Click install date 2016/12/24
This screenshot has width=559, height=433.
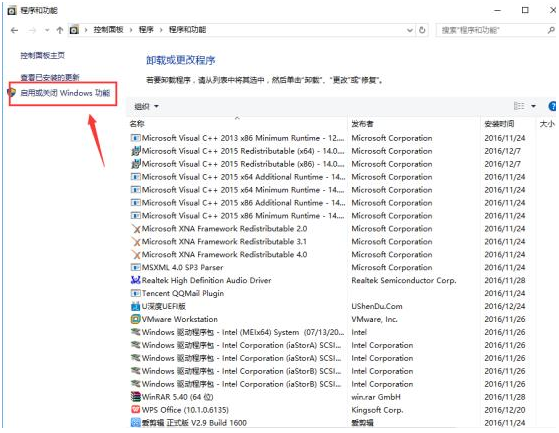505,306
